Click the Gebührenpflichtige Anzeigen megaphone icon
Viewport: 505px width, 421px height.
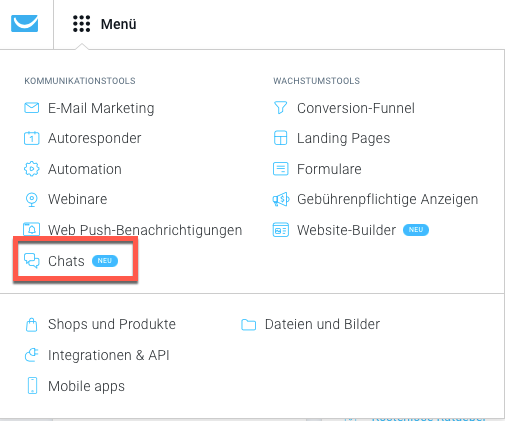pyautogui.click(x=281, y=199)
